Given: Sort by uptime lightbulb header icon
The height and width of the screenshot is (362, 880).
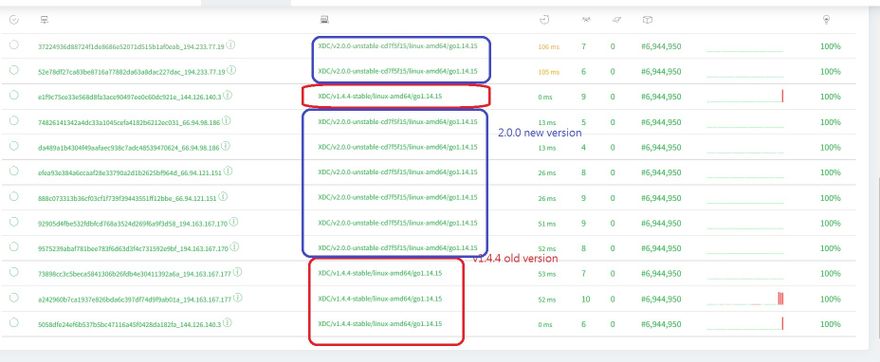Looking at the screenshot, I should 826,20.
